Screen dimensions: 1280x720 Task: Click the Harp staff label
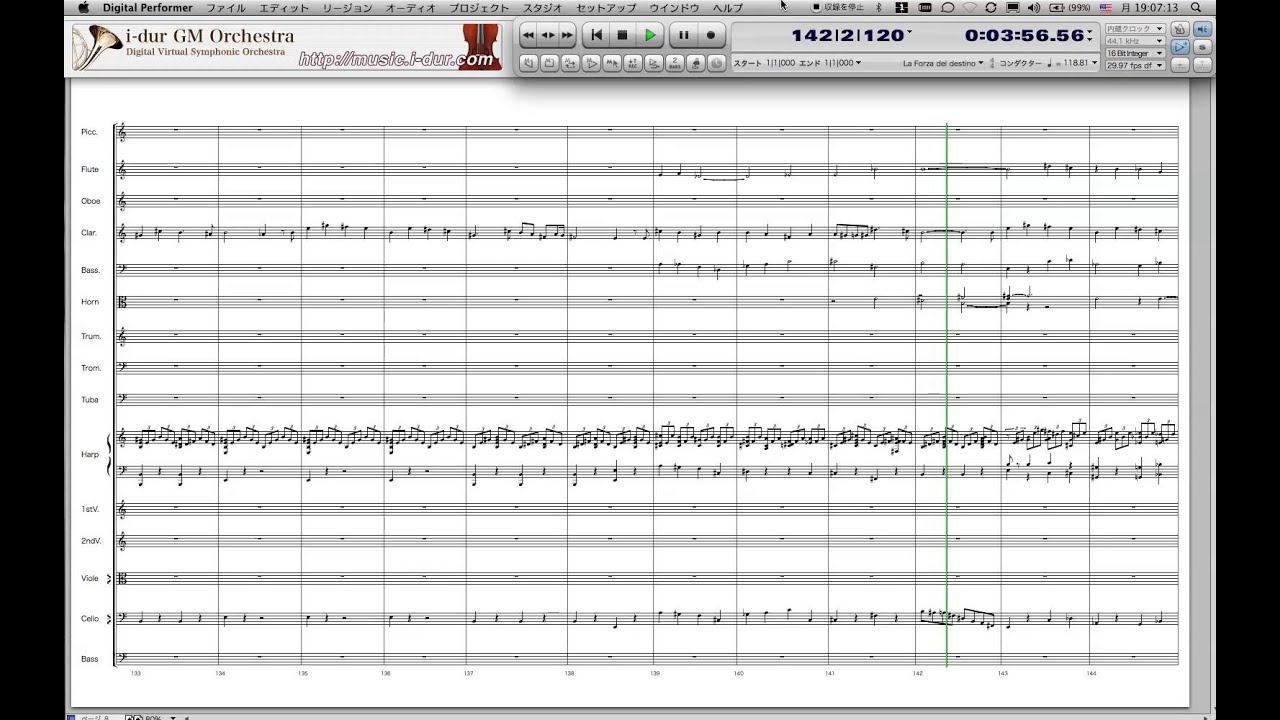tap(90, 455)
